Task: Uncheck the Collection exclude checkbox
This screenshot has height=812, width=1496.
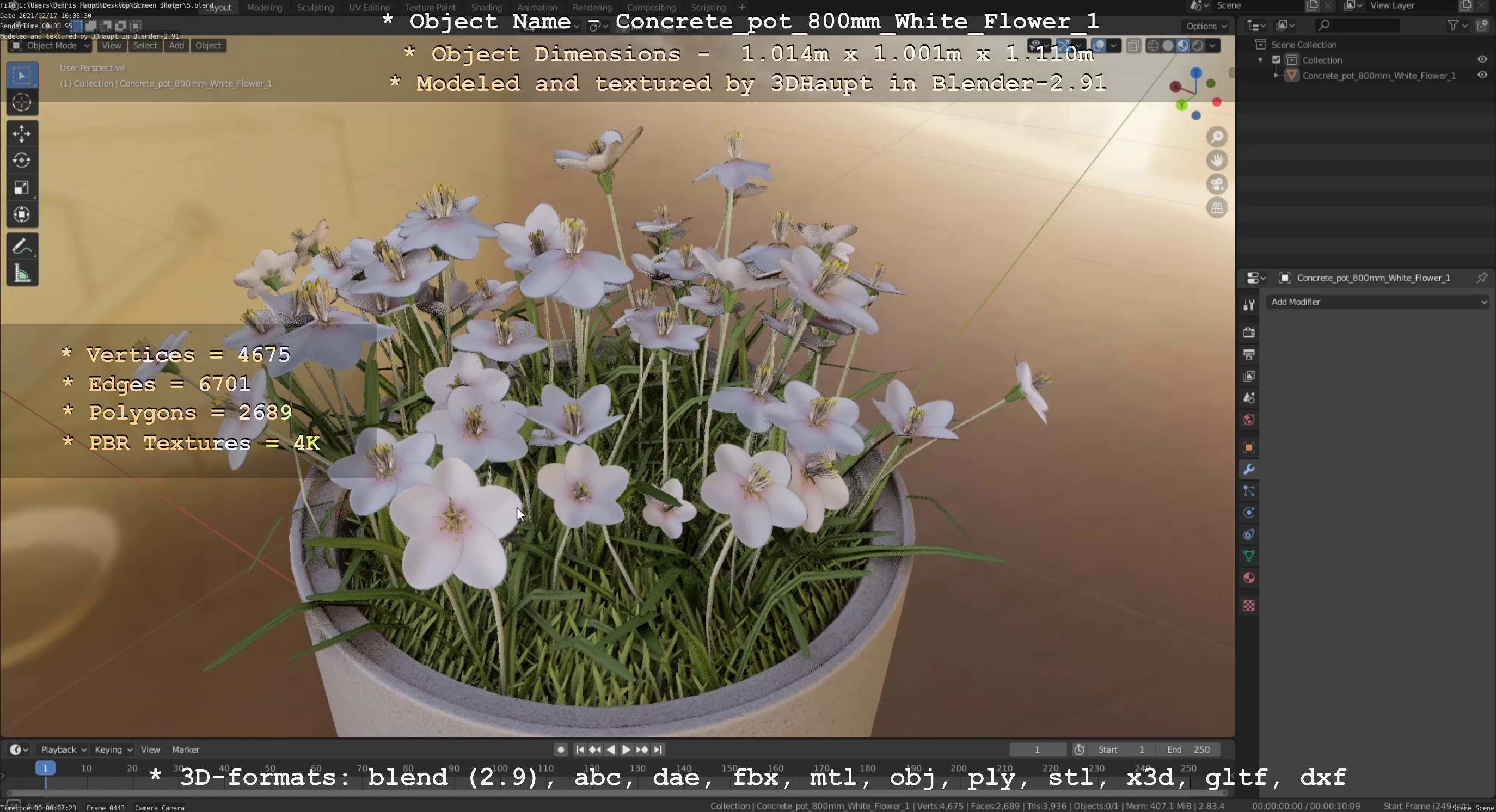Action: 1276,60
